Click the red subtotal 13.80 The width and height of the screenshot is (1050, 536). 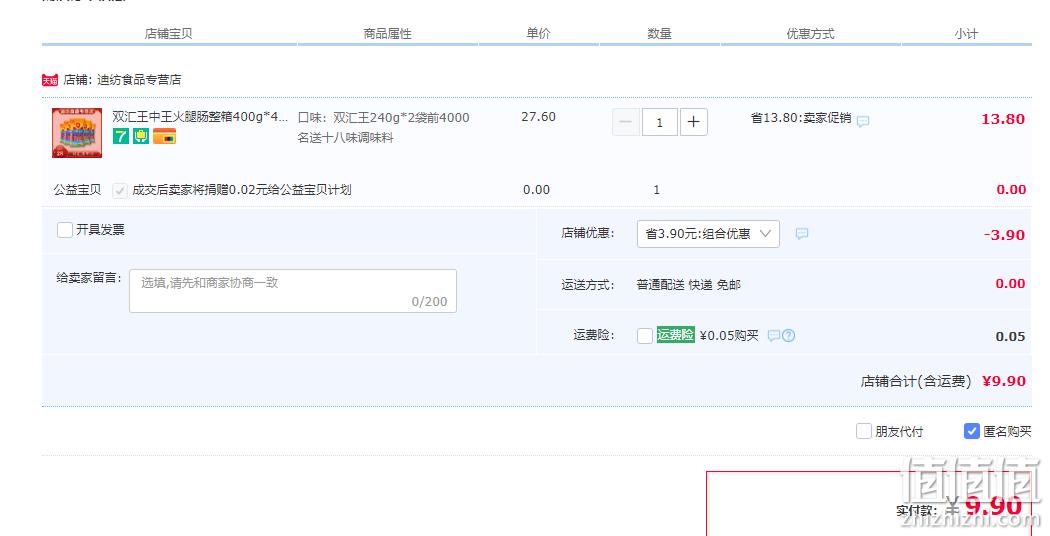click(1003, 119)
